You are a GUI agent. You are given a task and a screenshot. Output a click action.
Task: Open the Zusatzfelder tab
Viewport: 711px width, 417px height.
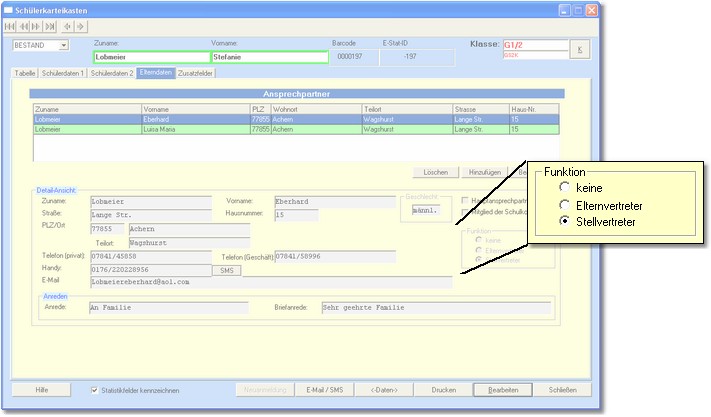196,74
